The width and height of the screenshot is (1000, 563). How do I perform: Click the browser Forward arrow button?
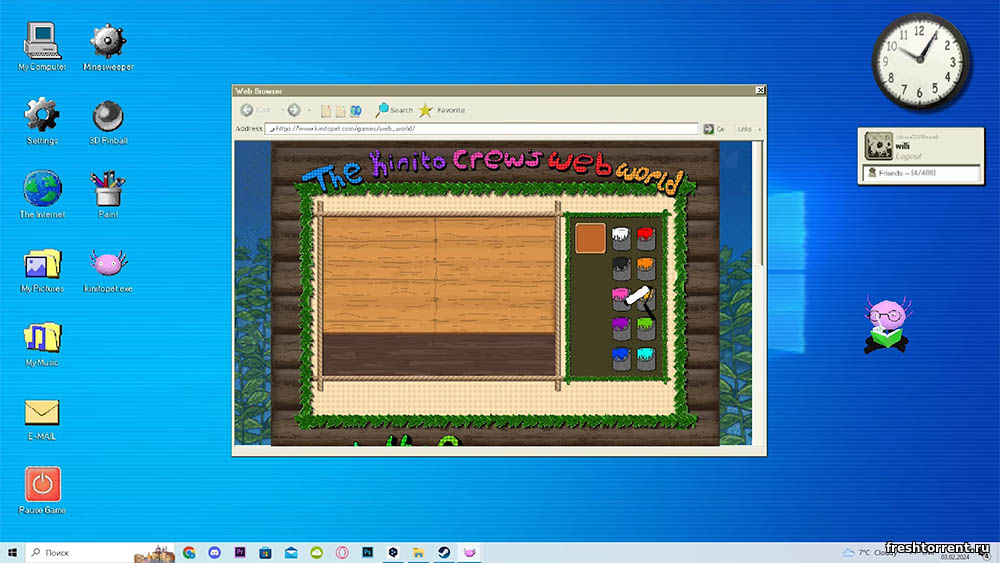point(293,110)
